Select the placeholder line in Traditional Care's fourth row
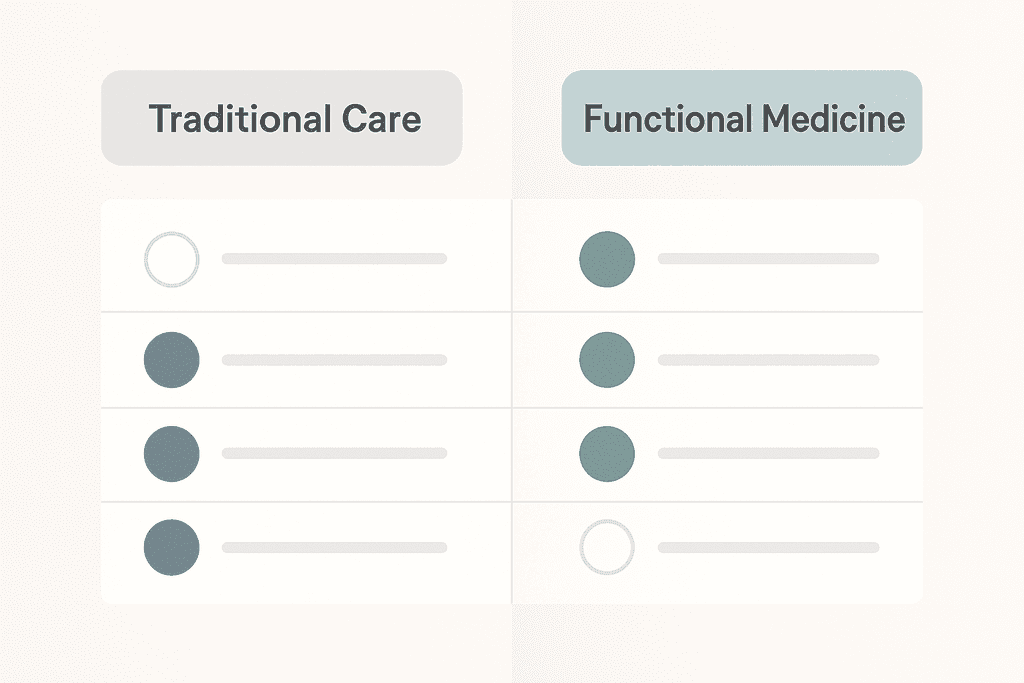Image resolution: width=1024 pixels, height=683 pixels. click(x=334, y=547)
